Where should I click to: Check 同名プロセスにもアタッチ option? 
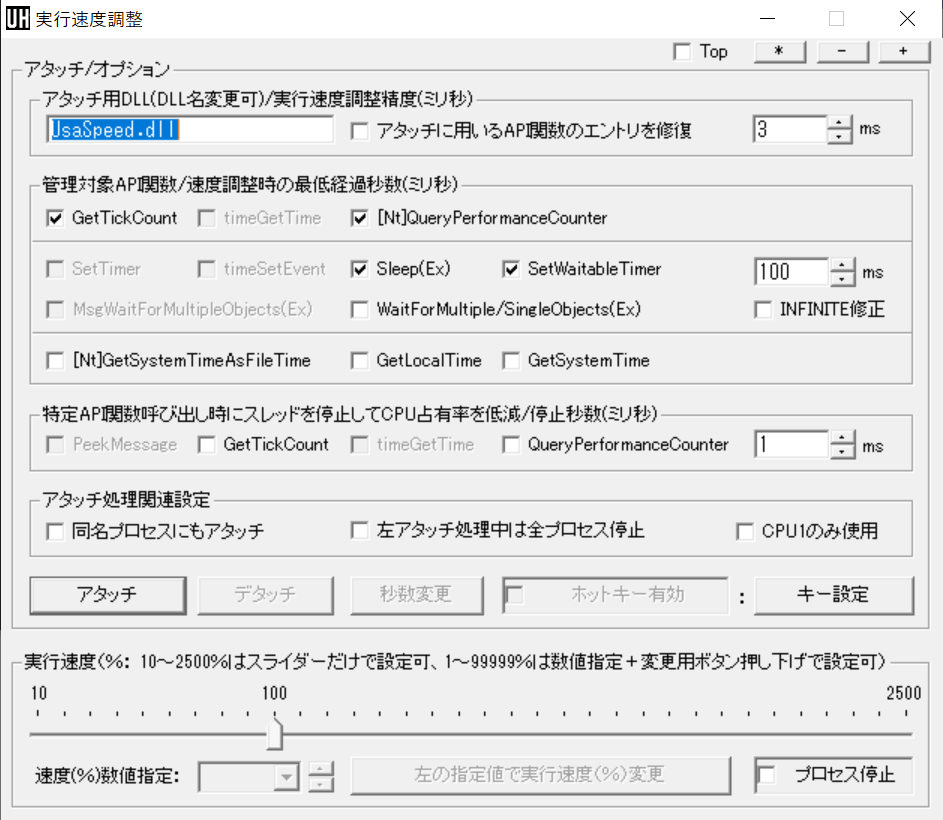pyautogui.click(x=55, y=531)
